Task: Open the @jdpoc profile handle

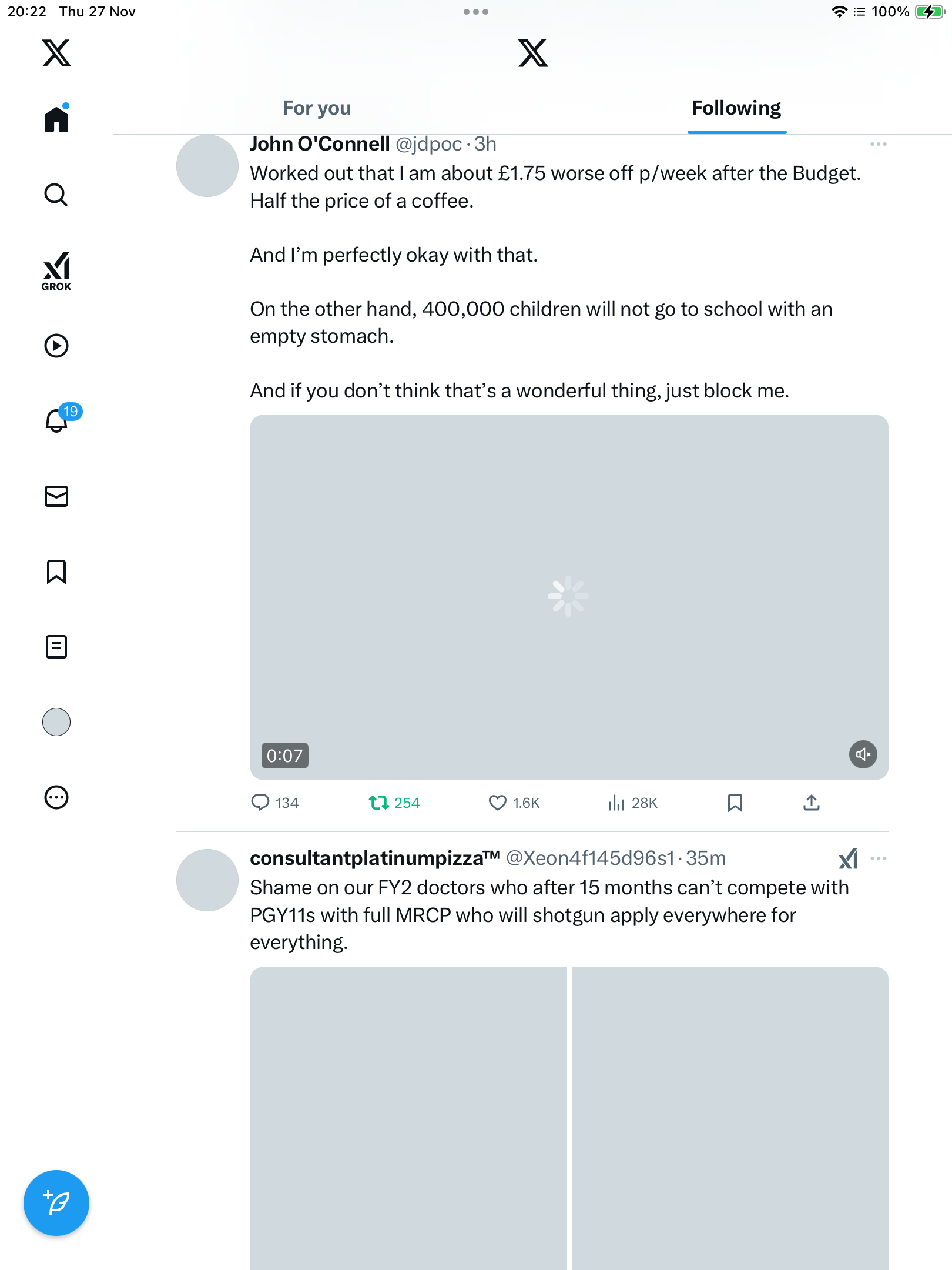Action: click(x=428, y=144)
